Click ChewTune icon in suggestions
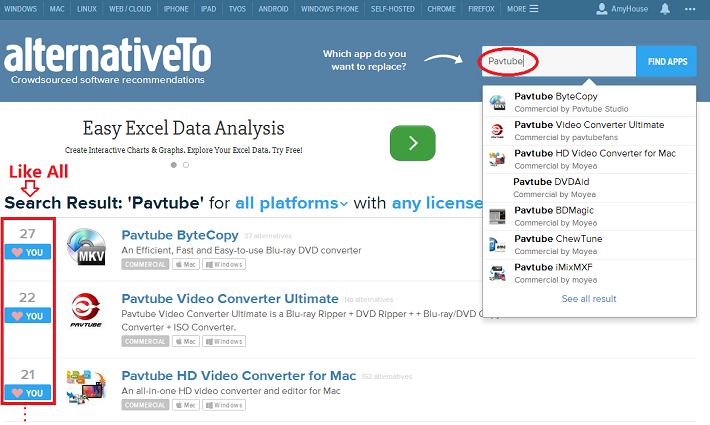710x425 pixels. pos(497,245)
